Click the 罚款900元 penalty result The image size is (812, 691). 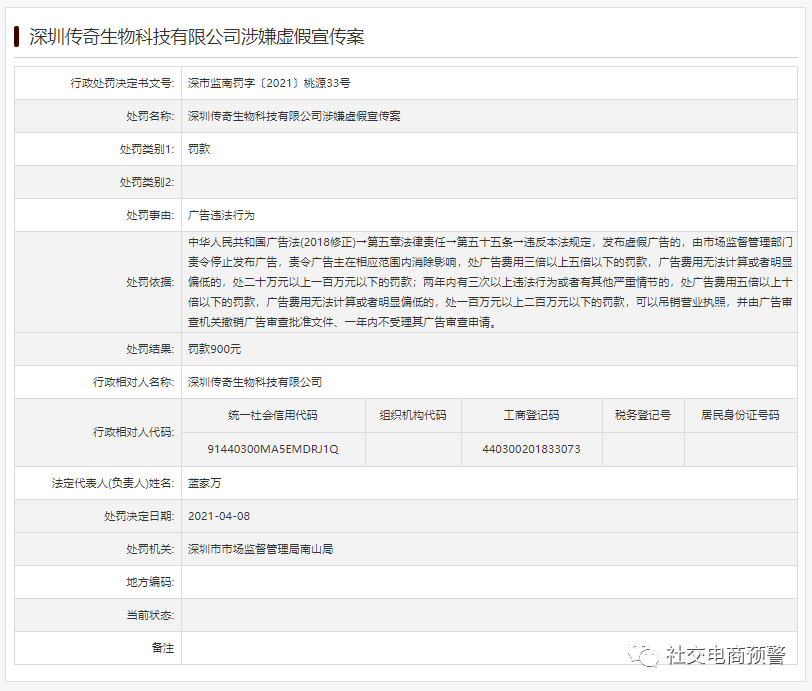pyautogui.click(x=214, y=349)
